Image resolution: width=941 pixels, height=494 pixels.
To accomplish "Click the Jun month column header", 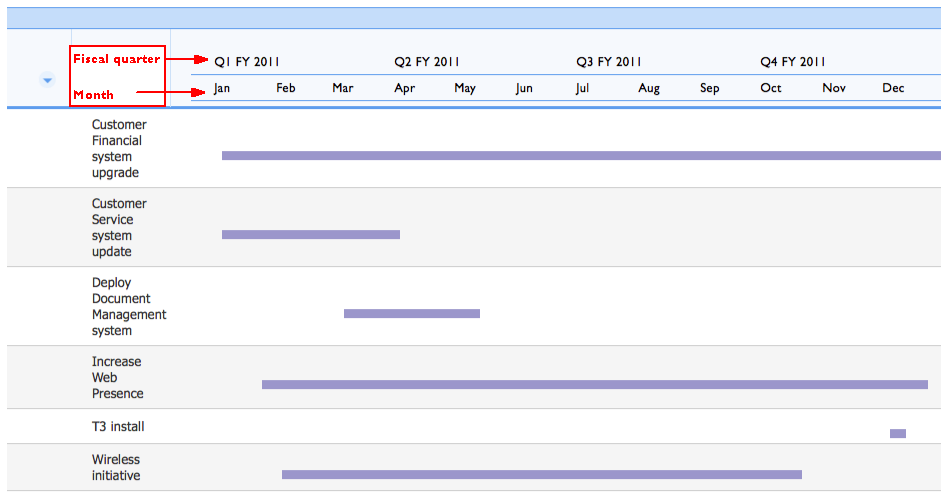I will (x=524, y=88).
